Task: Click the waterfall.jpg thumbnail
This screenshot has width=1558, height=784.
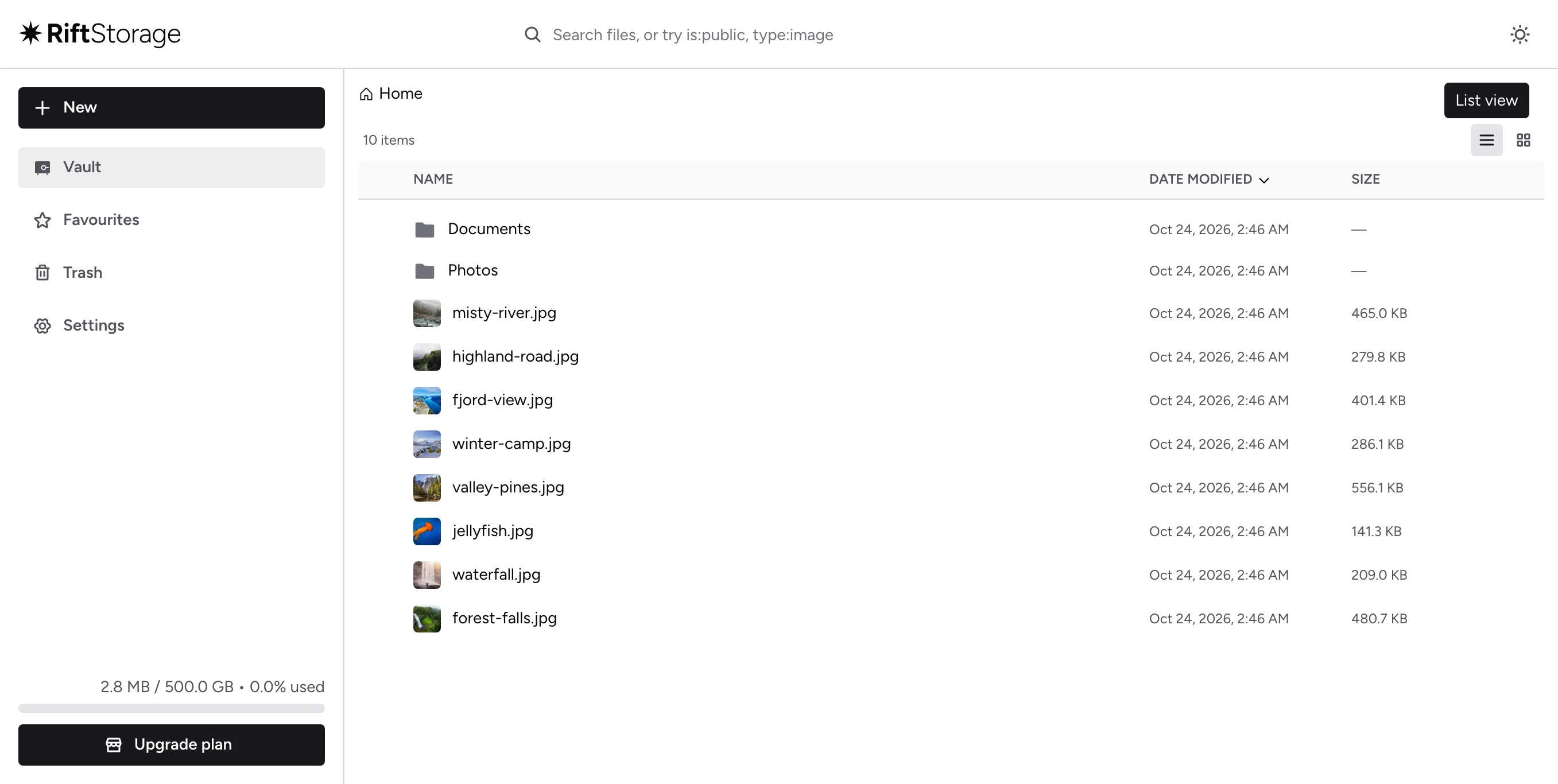Action: (x=427, y=575)
